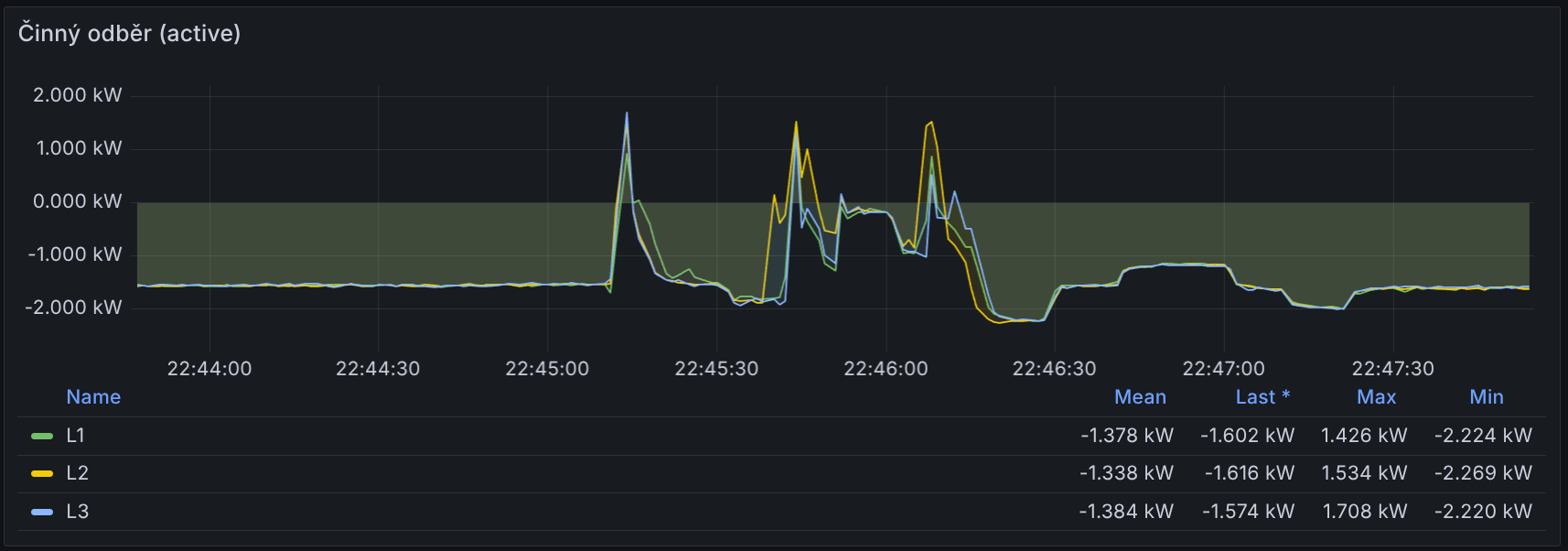Click L1 max value 1.426 kW
1568x551 pixels.
(1364, 436)
